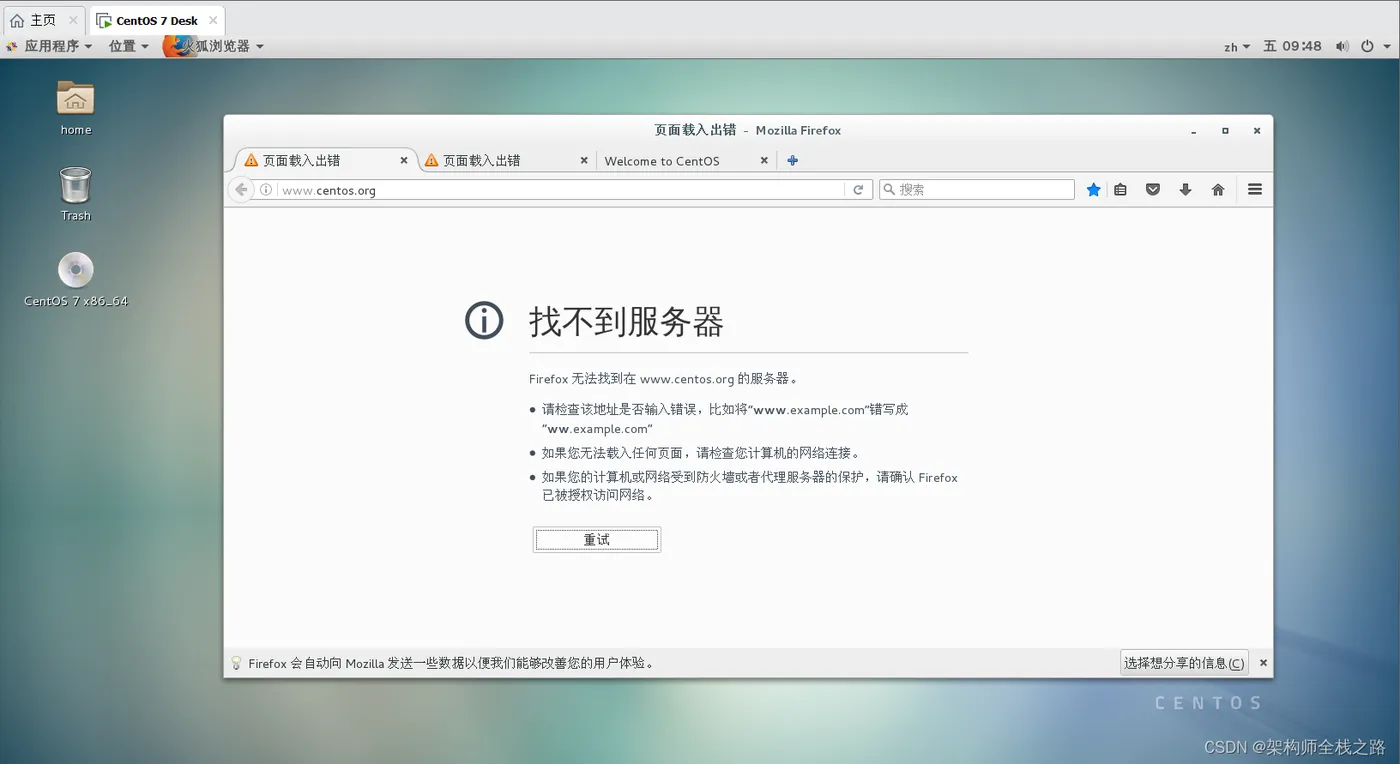Click the clock showing 五 09:48

(1292, 46)
